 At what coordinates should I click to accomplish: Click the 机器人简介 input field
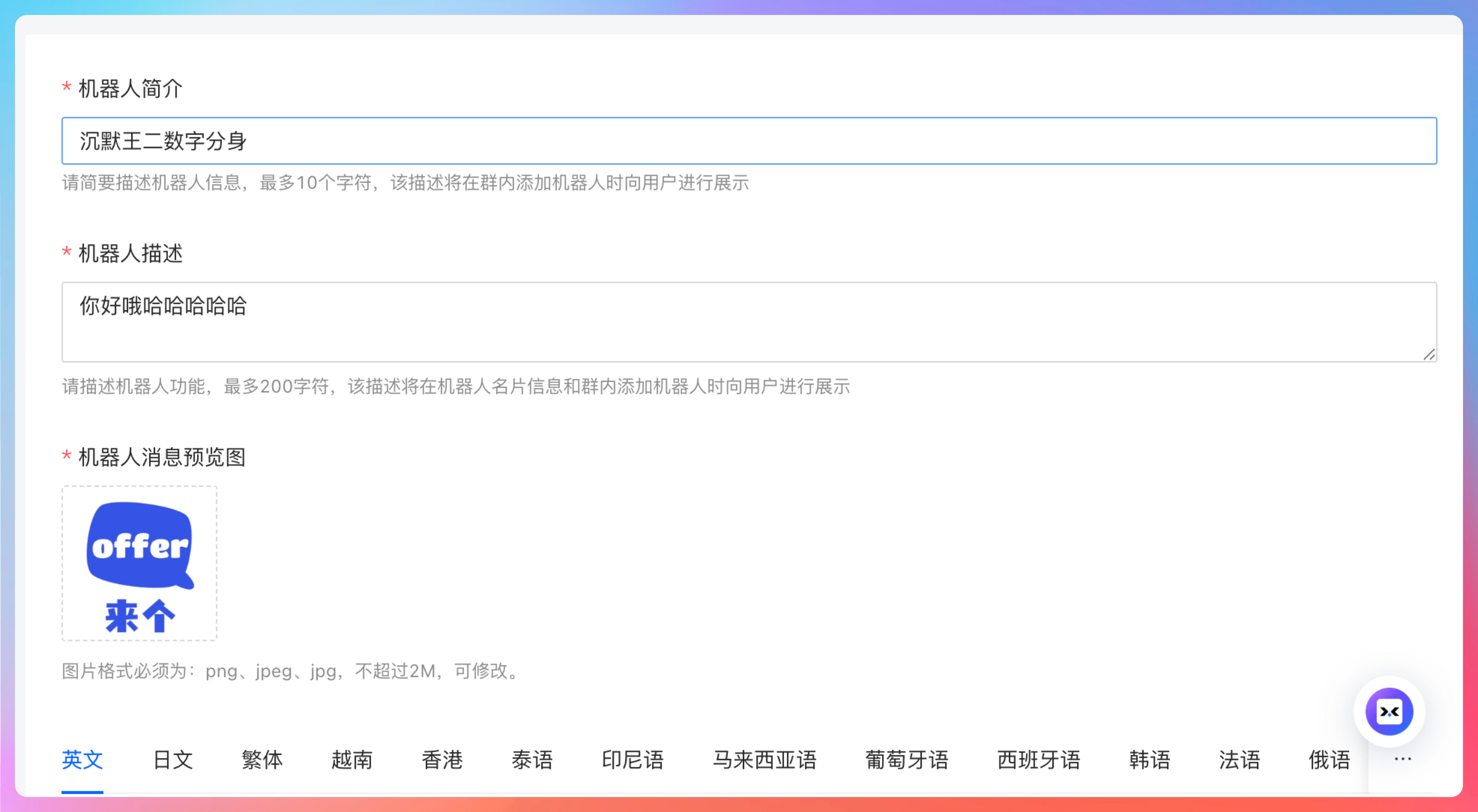pyautogui.click(x=749, y=141)
